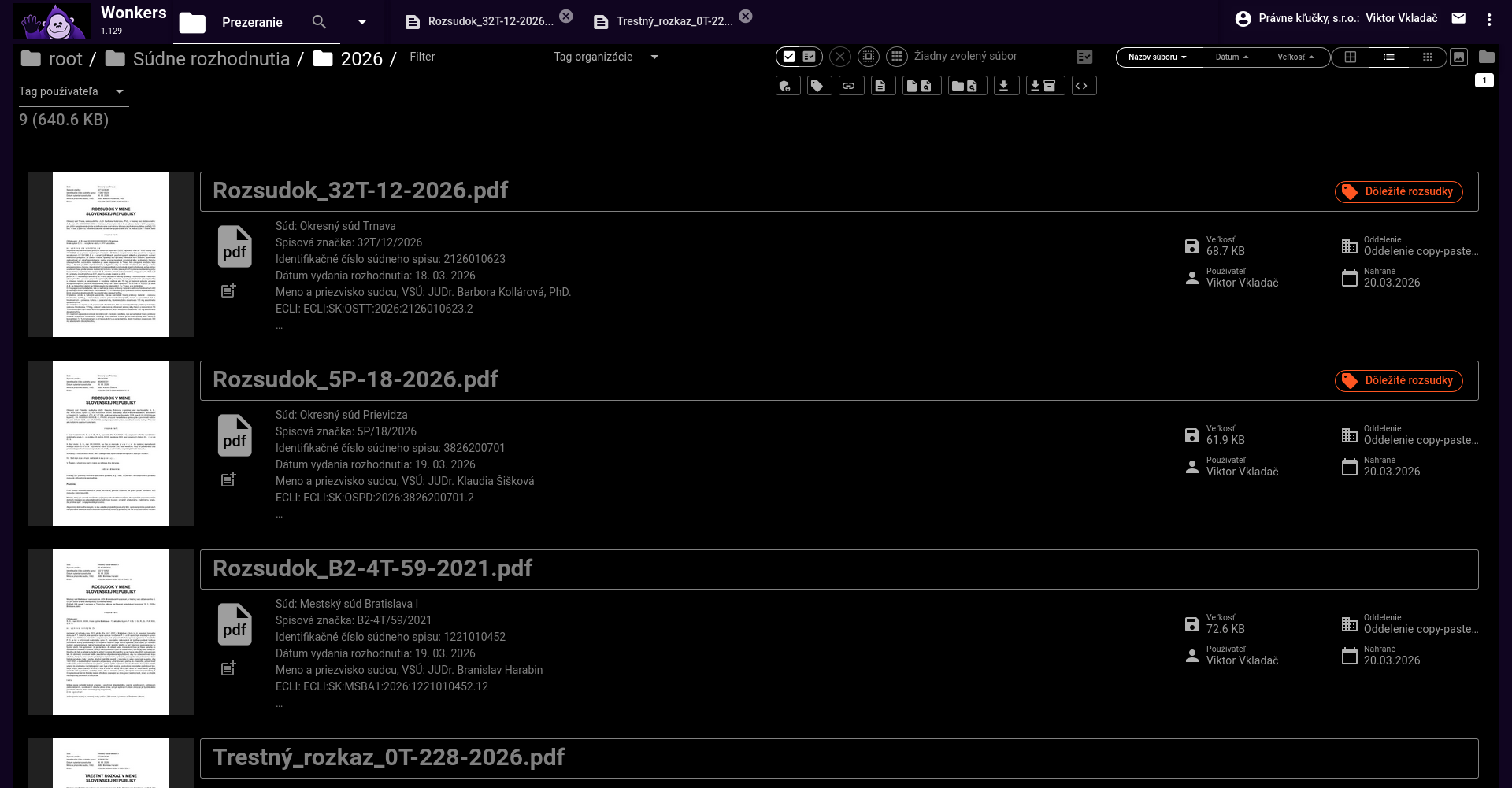The image size is (1512, 788).
Task: Click the dashed-square select all icon
Action: point(869,57)
